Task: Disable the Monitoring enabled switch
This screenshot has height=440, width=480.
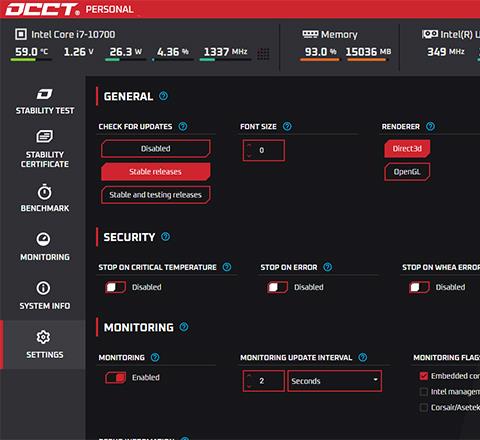Action: tap(115, 378)
